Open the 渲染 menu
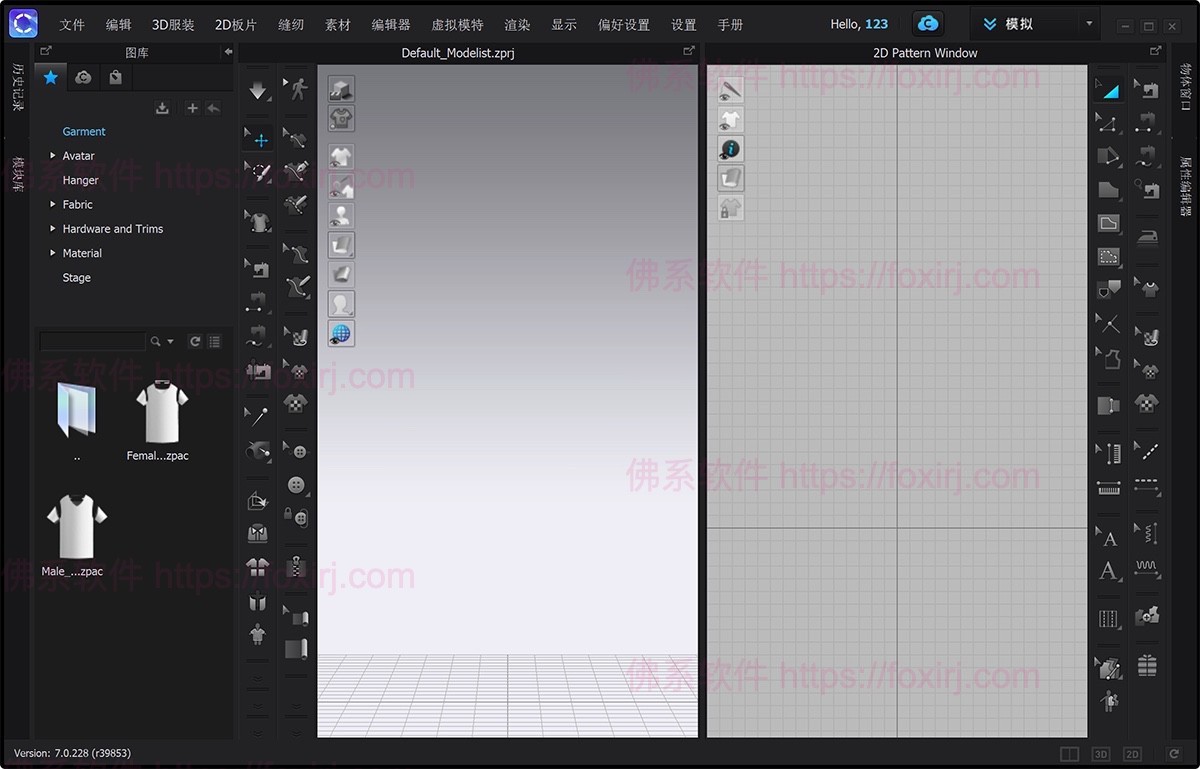Screen dimensions: 1200x769 (x=517, y=25)
